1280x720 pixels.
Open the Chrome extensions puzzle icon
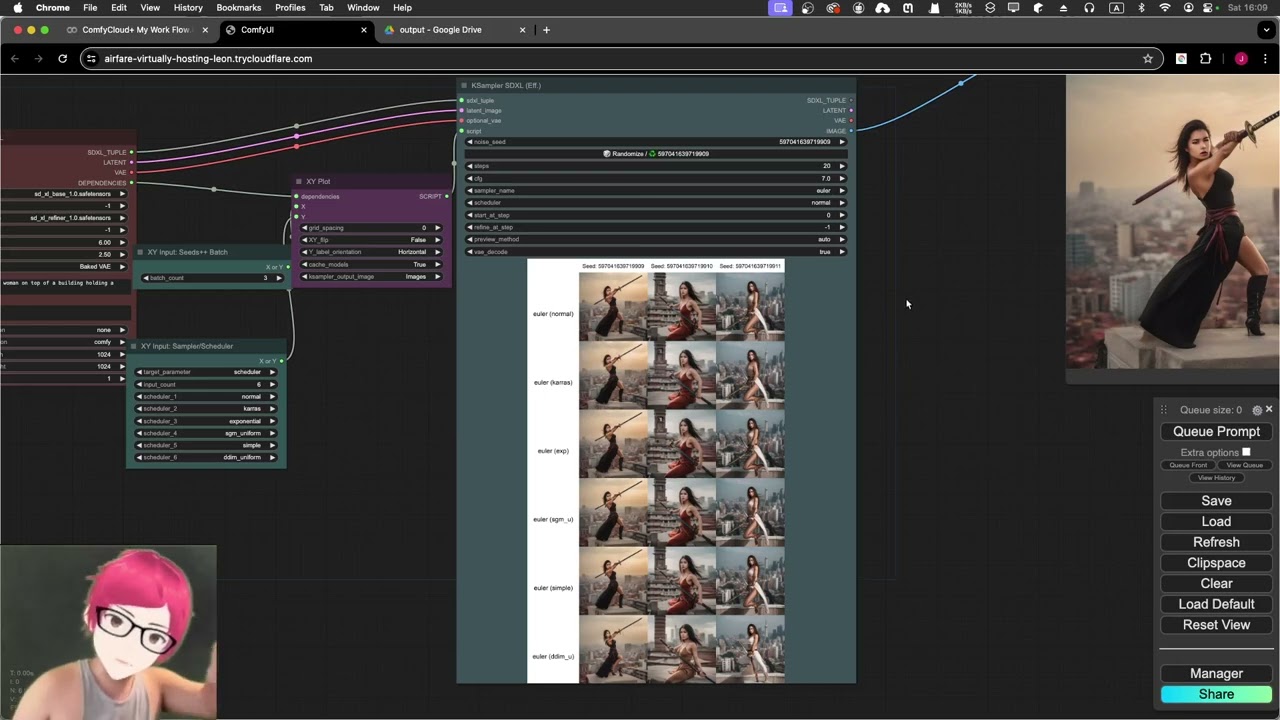1205,59
